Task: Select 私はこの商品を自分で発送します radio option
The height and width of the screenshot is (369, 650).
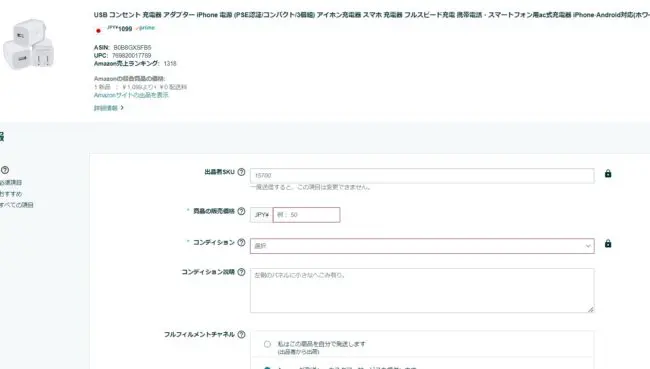Action: 267,344
